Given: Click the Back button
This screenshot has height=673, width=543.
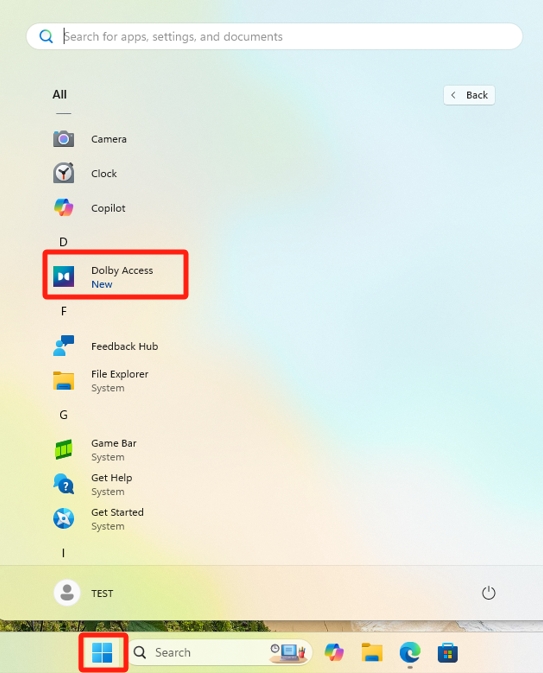Looking at the screenshot, I should (x=469, y=95).
